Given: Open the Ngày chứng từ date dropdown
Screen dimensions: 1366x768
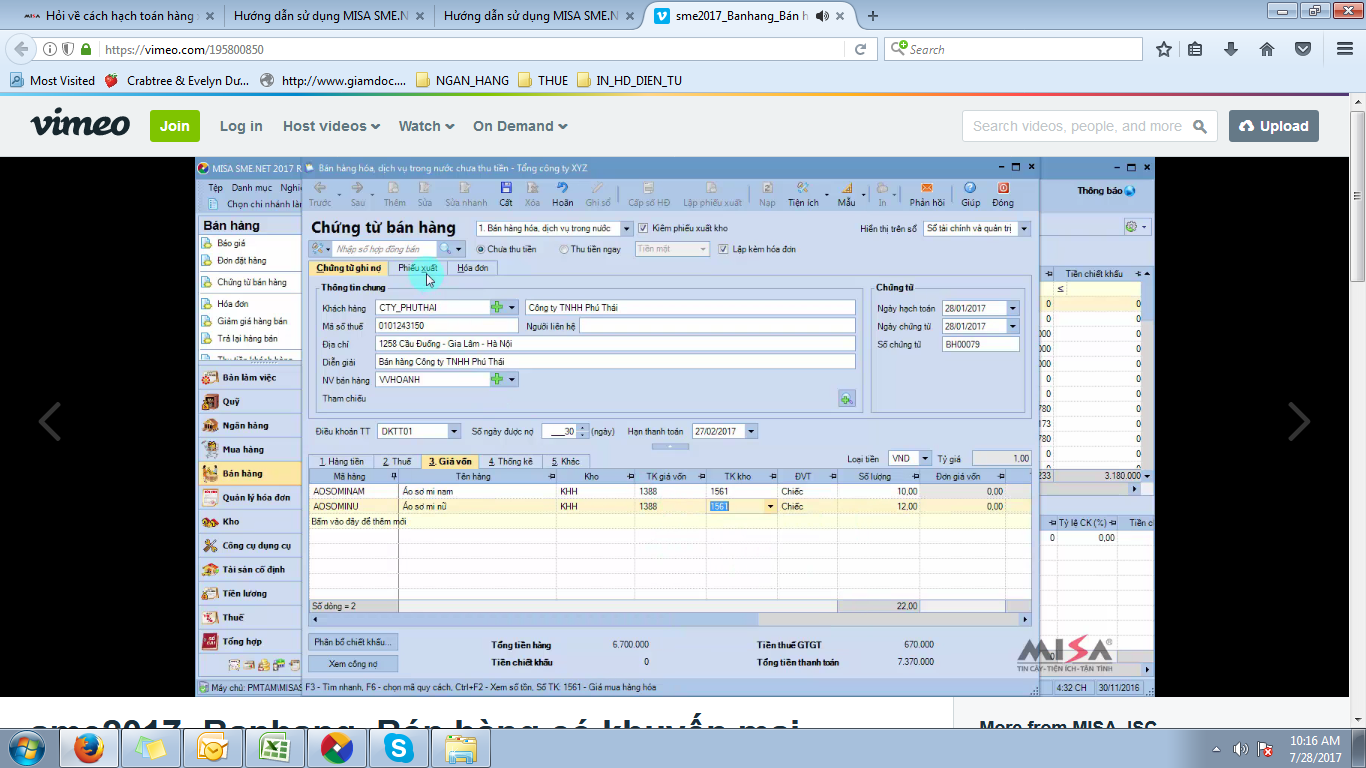Looking at the screenshot, I should click(1013, 326).
